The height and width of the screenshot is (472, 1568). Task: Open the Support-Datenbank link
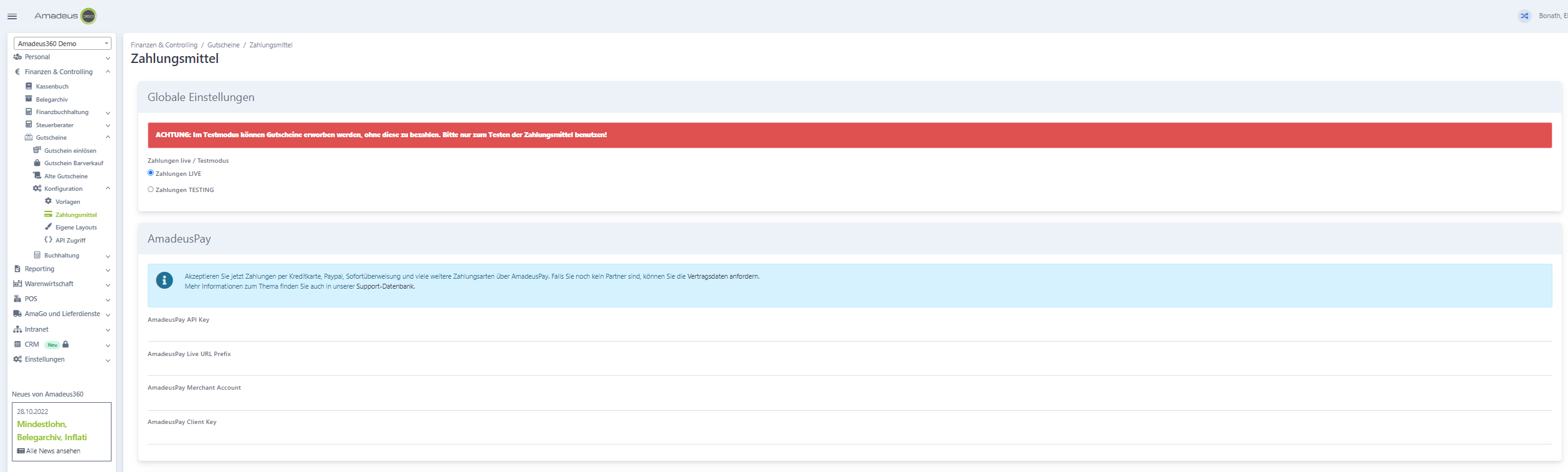click(x=385, y=287)
